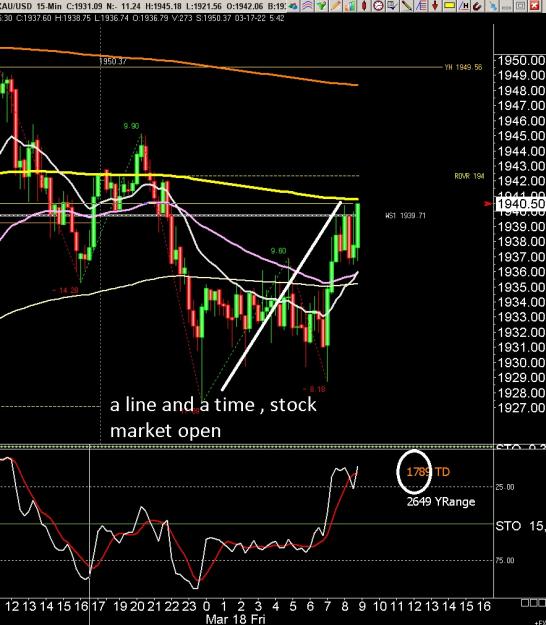This screenshot has height=625, width=546.
Task: Click the 03-17-22 date in info line
Action: tap(250, 18)
